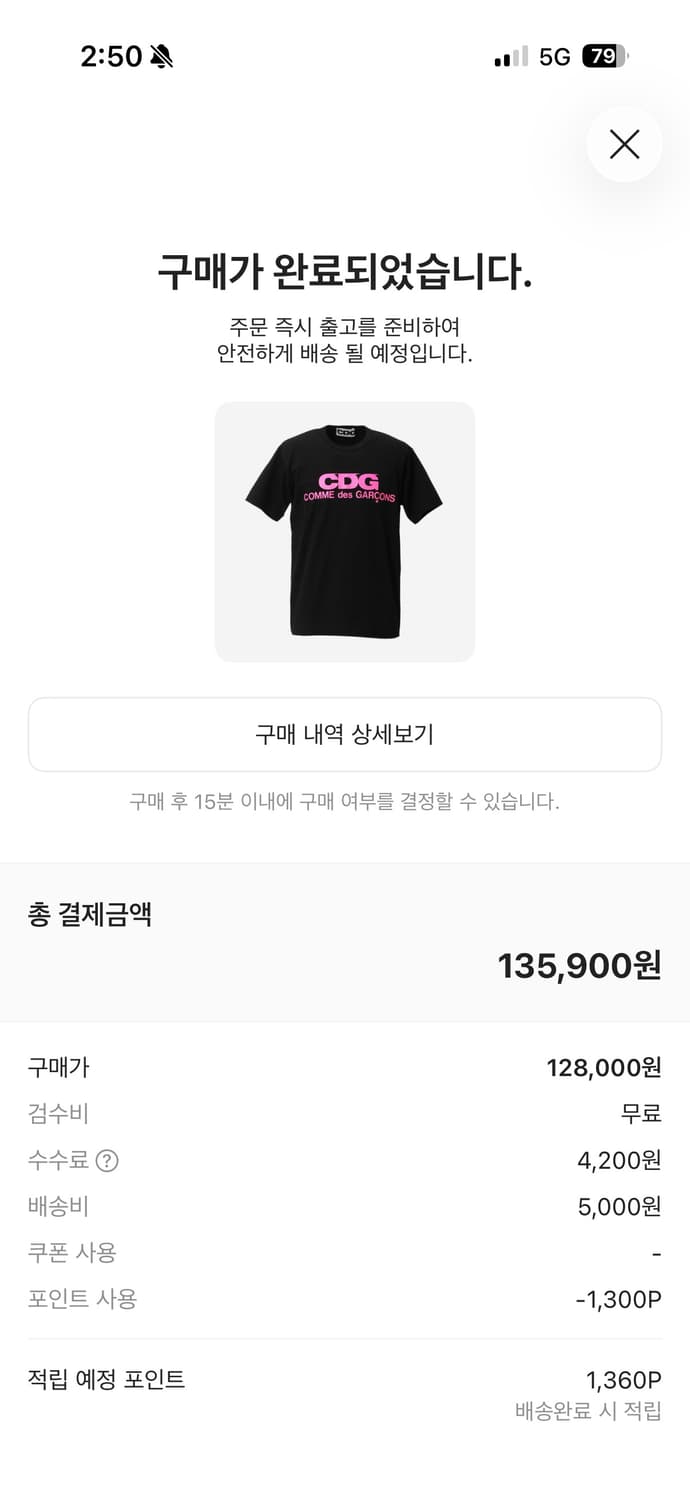
Task: Tap the 15-minute purchase decision notice
Action: [345, 800]
